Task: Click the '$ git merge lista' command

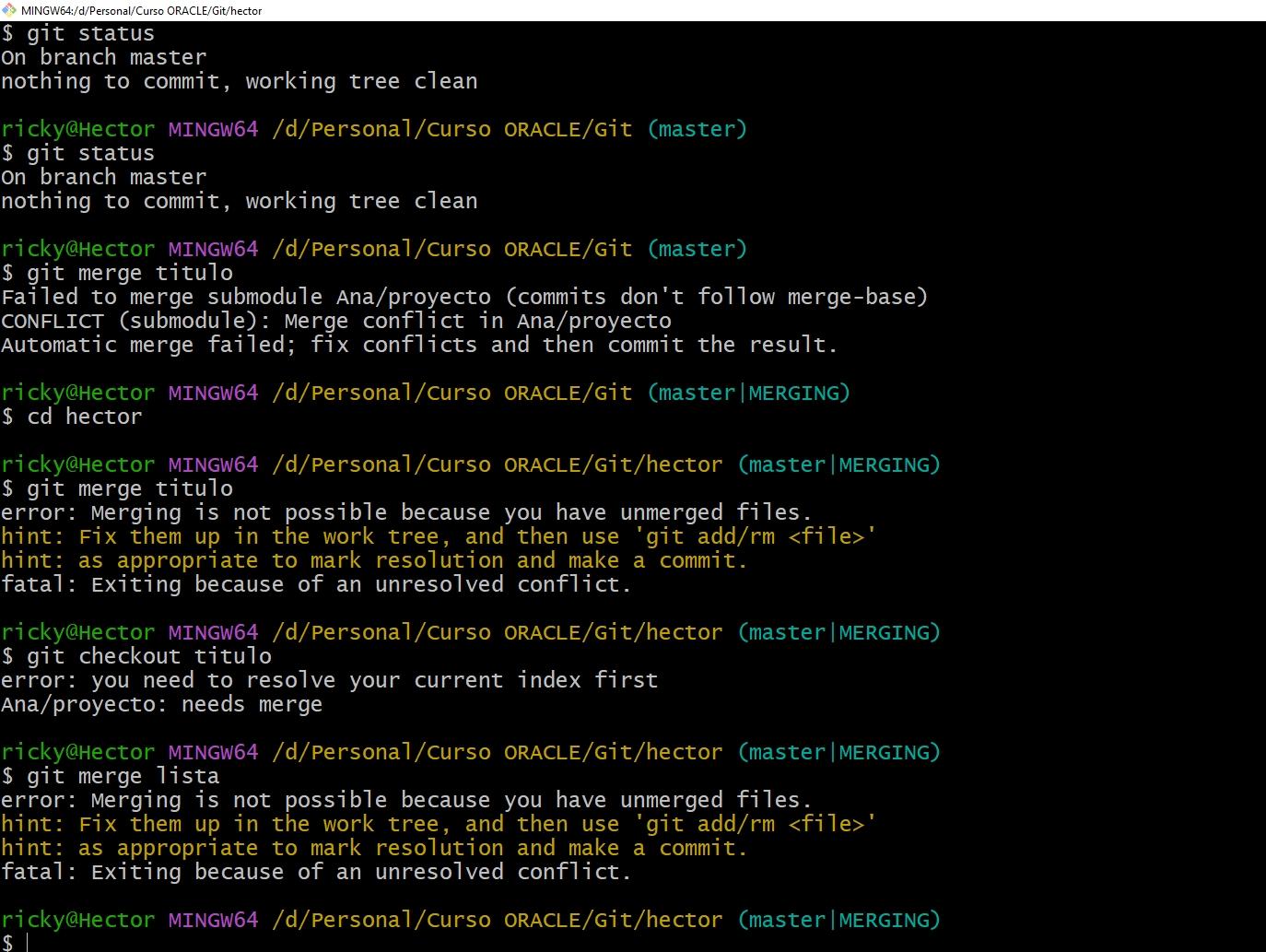Action: pos(111,776)
